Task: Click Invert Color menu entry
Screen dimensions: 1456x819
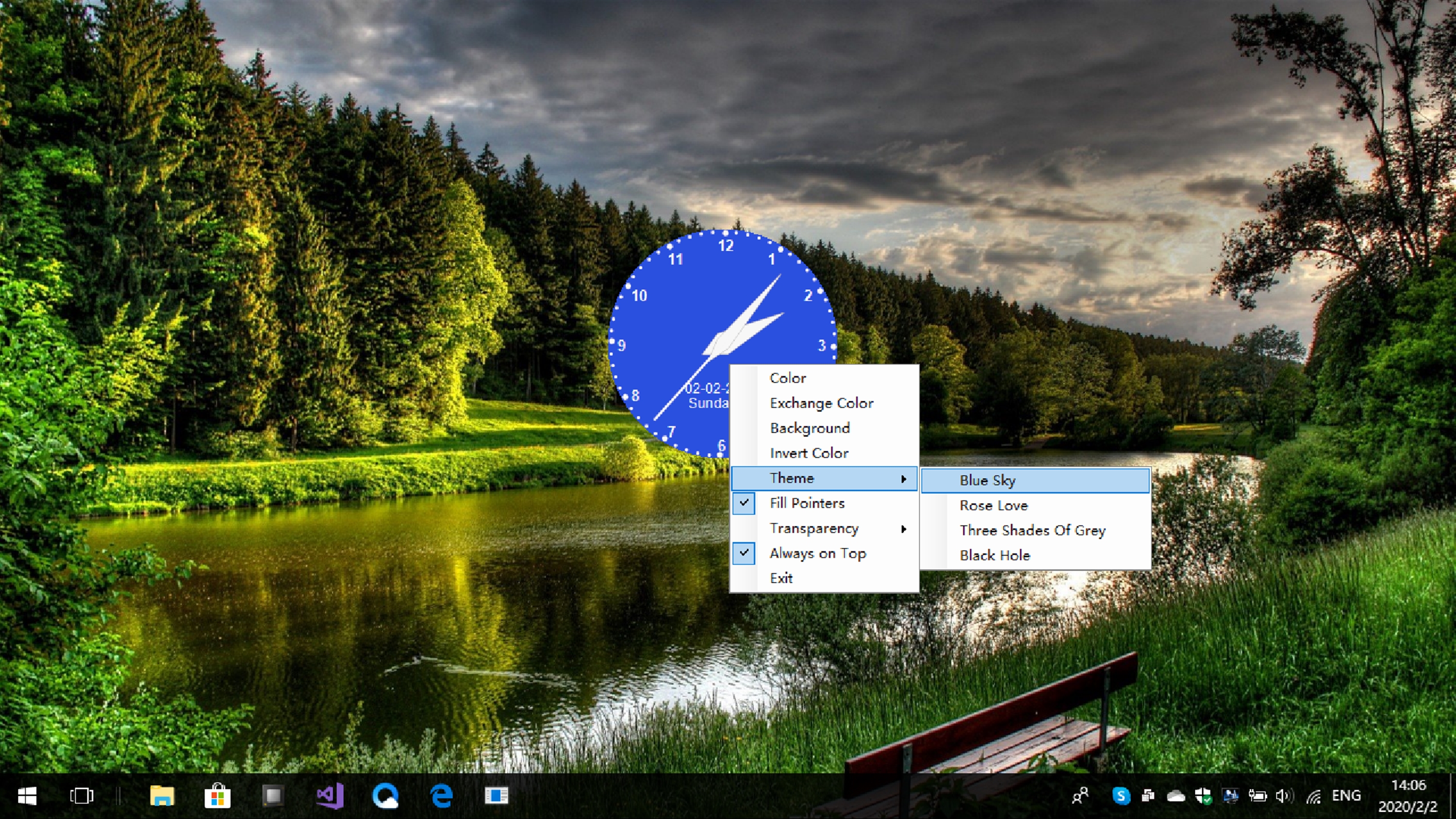Action: [x=809, y=453]
